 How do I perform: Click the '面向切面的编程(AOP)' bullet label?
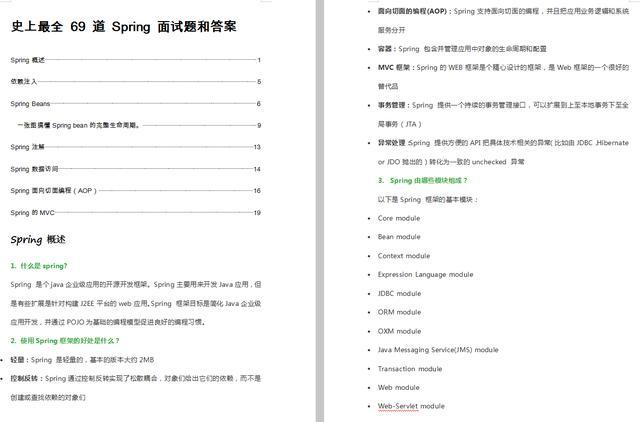click(x=412, y=11)
